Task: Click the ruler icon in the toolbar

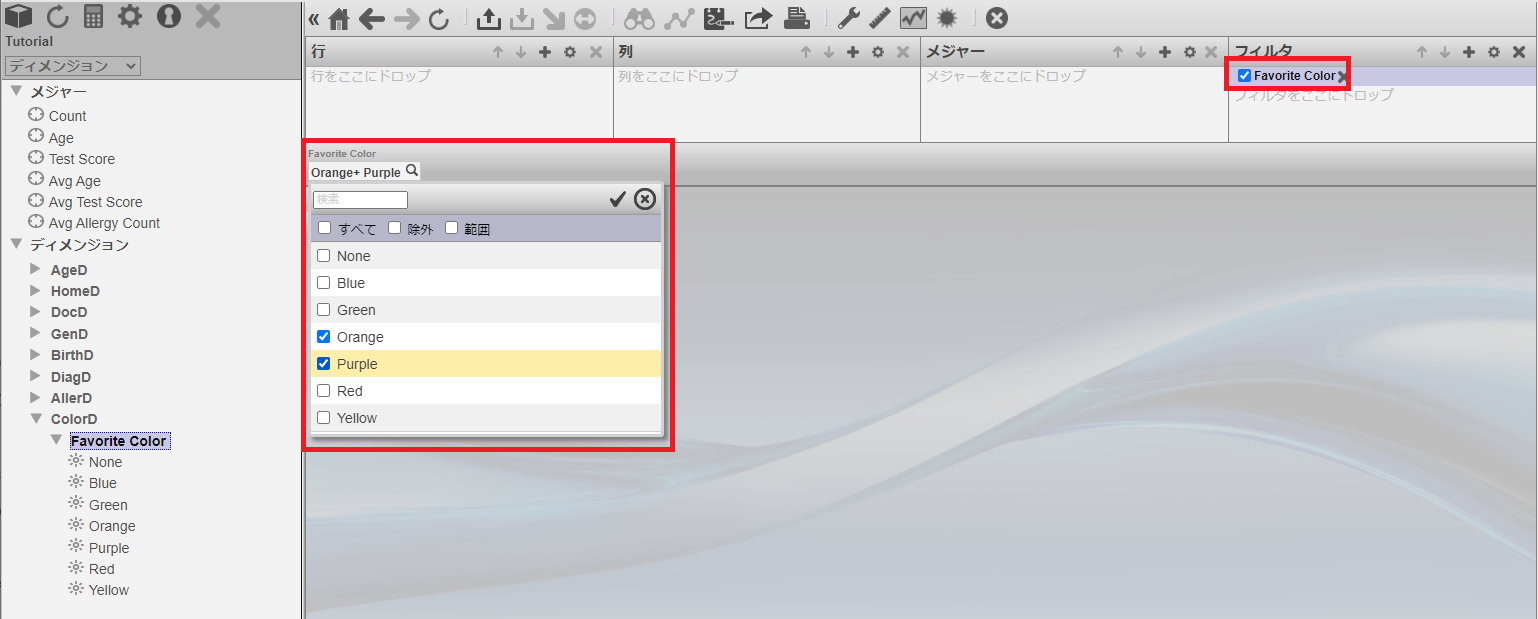Action: (x=880, y=18)
